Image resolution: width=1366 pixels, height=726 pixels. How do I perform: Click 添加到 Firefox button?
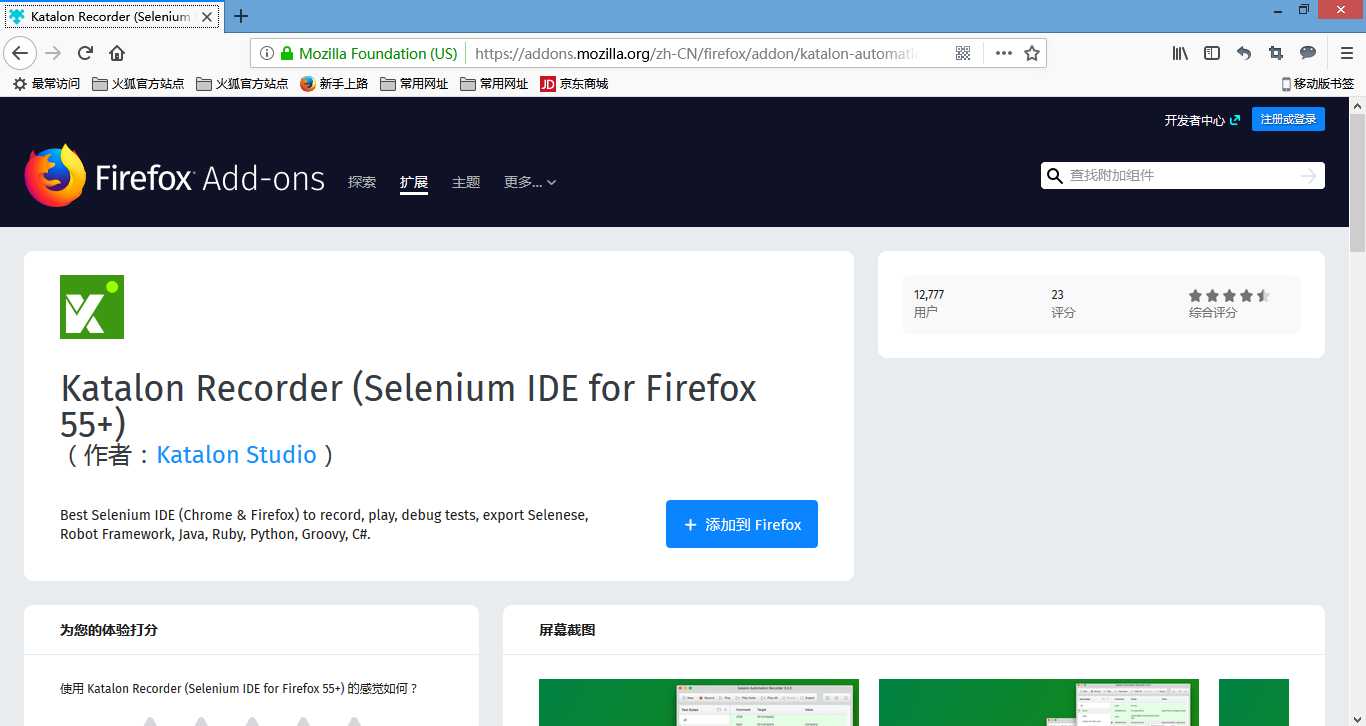tap(742, 524)
